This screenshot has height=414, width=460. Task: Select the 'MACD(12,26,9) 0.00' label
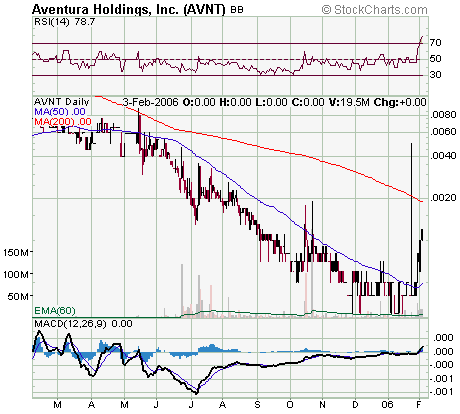pos(83,324)
